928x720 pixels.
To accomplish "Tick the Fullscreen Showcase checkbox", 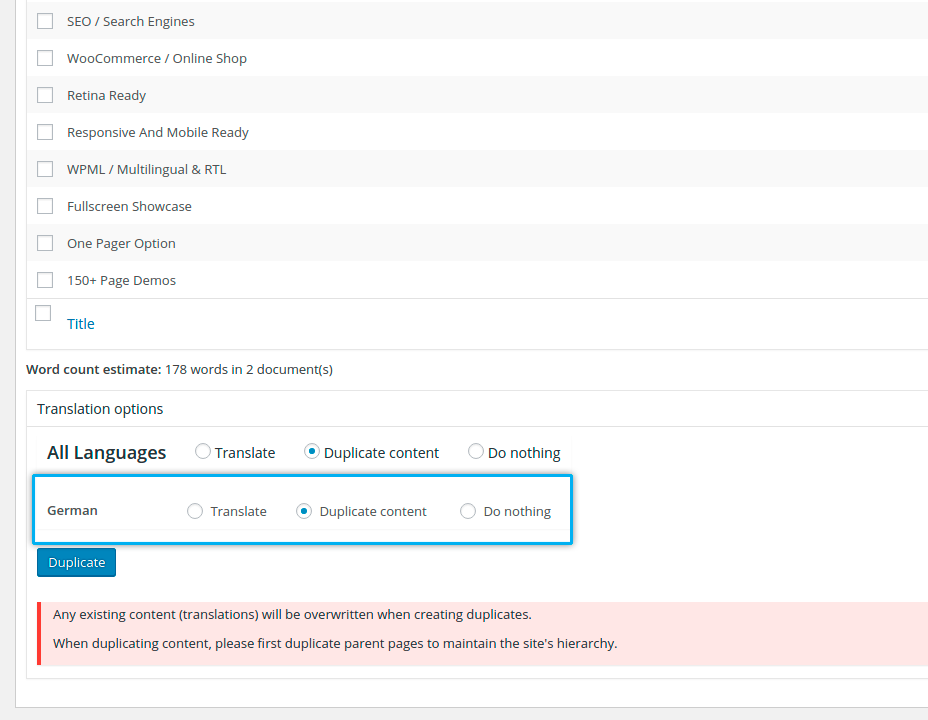I will [x=45, y=206].
